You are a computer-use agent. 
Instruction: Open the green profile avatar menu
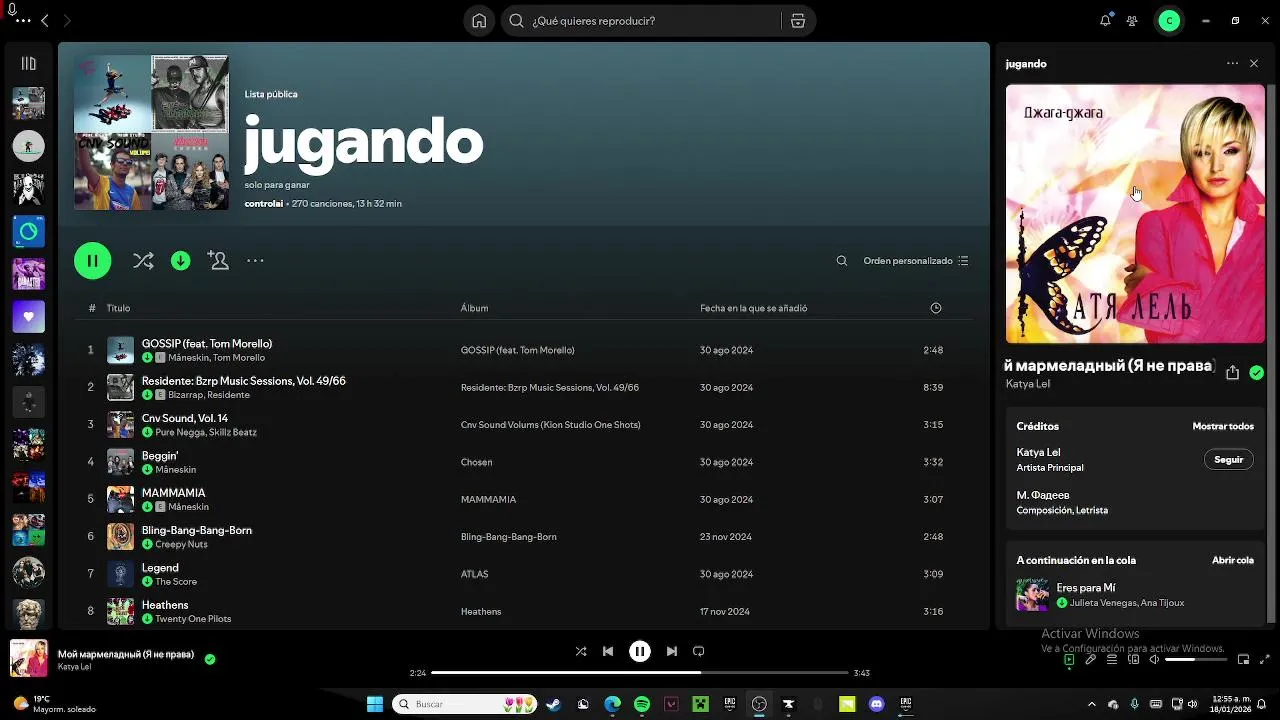click(x=1169, y=21)
